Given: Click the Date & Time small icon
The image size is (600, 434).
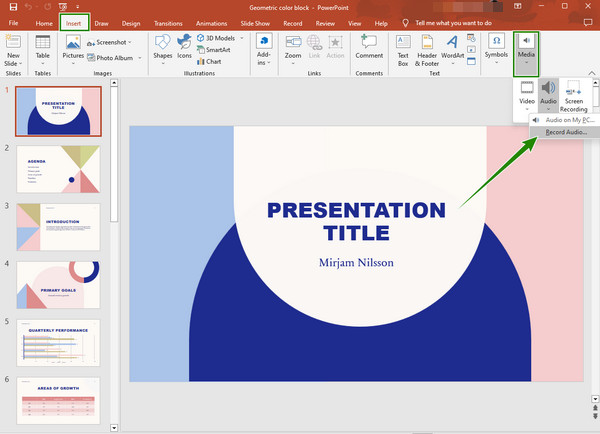Looking at the screenshot, I should click(x=471, y=38).
